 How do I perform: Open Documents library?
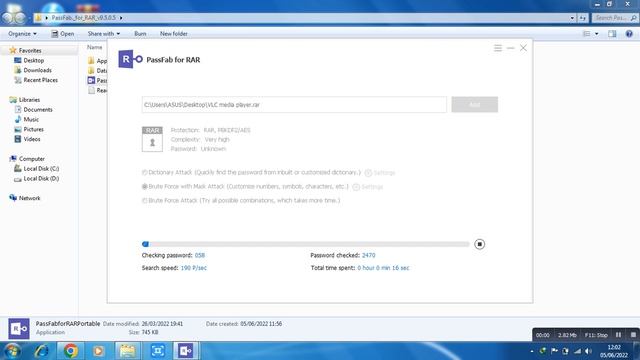coord(38,109)
